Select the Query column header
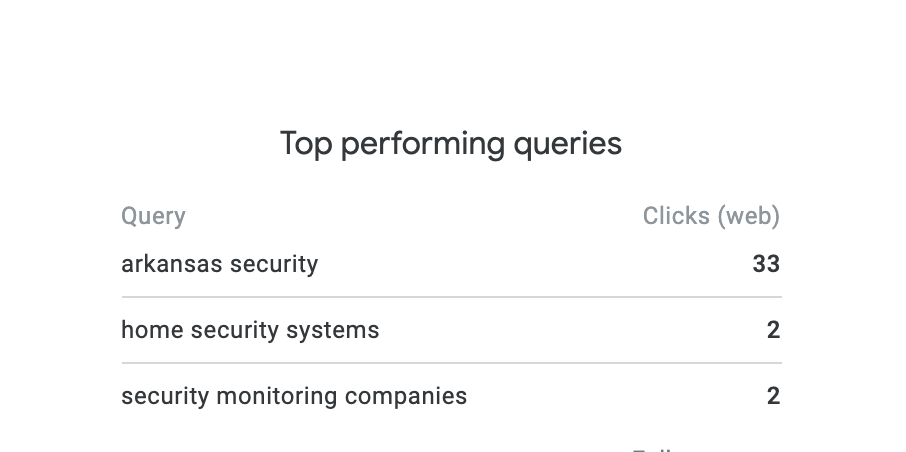906x452 pixels. click(153, 216)
